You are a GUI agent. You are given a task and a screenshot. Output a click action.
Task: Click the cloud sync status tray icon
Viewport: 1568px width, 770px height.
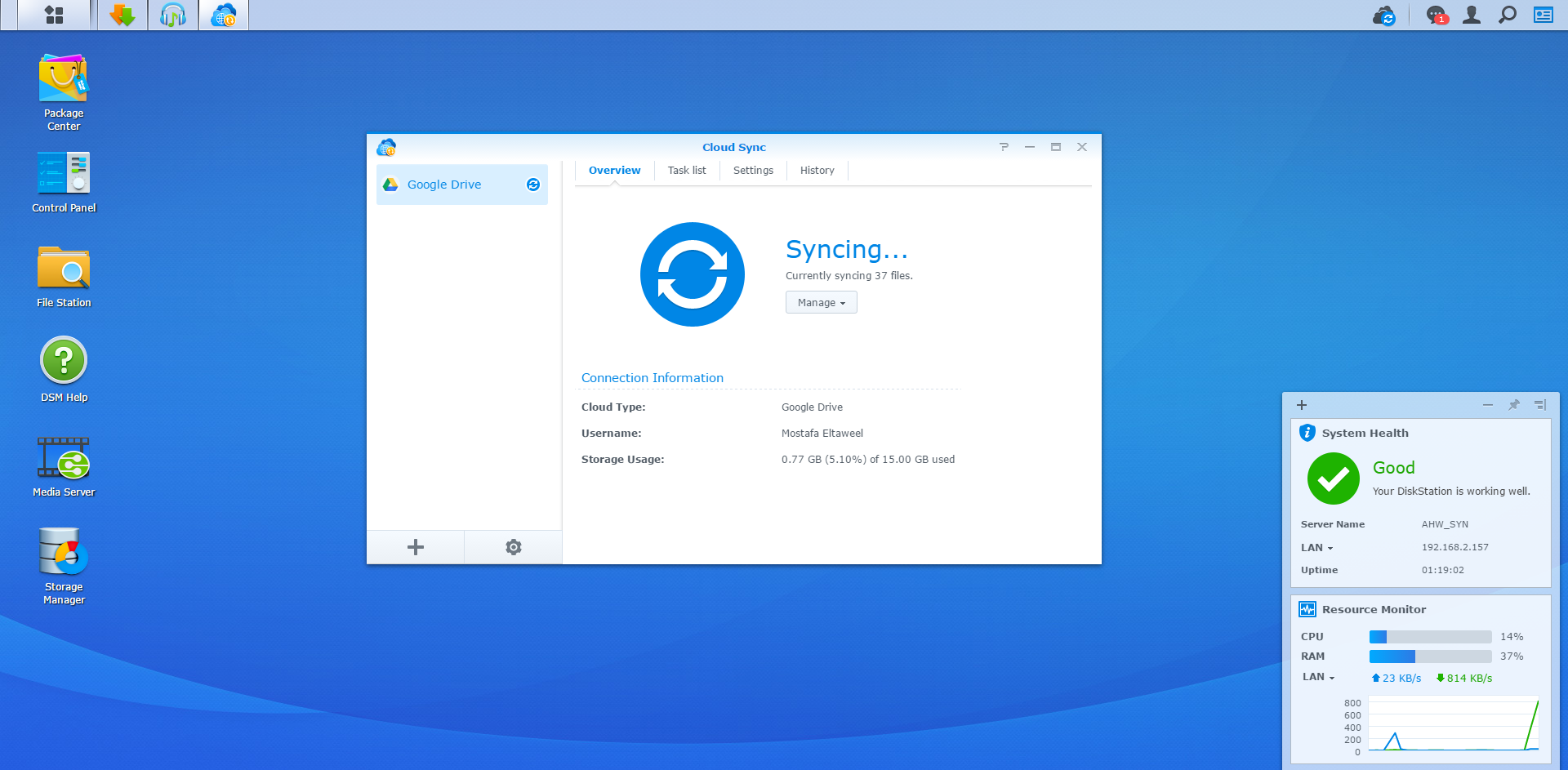[x=1384, y=16]
